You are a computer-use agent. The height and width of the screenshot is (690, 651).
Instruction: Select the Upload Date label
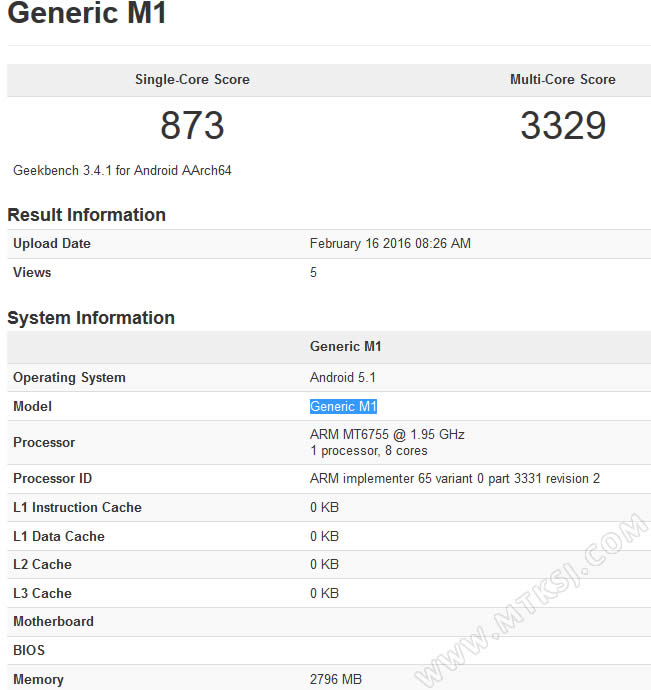52,243
